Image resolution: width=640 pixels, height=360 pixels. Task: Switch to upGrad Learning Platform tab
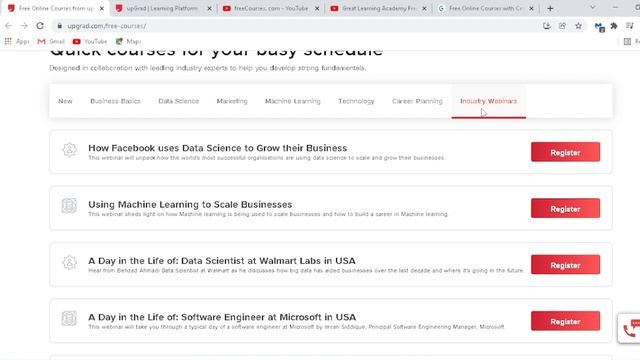point(162,8)
